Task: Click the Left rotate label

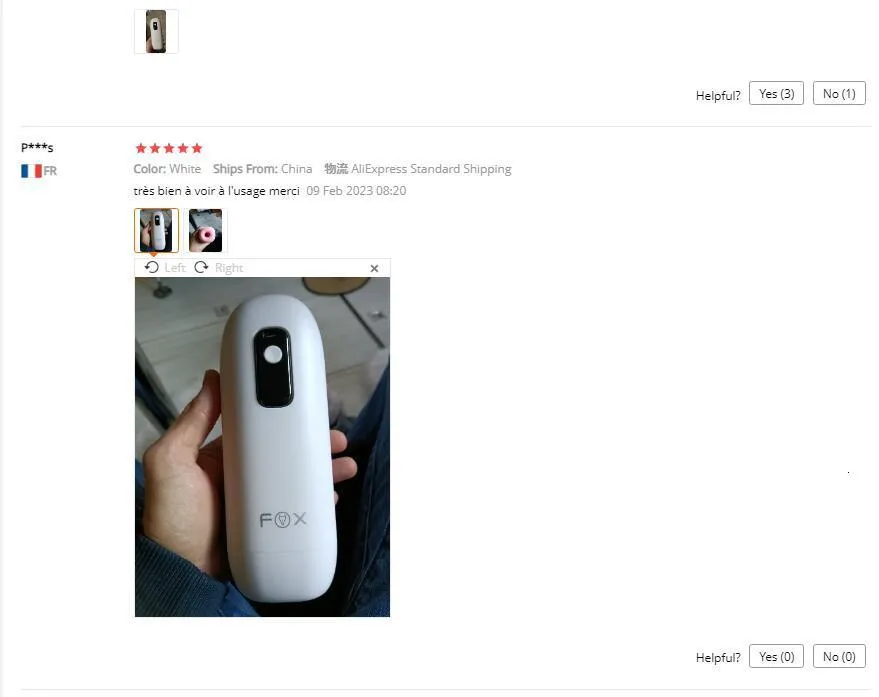Action: tap(175, 268)
